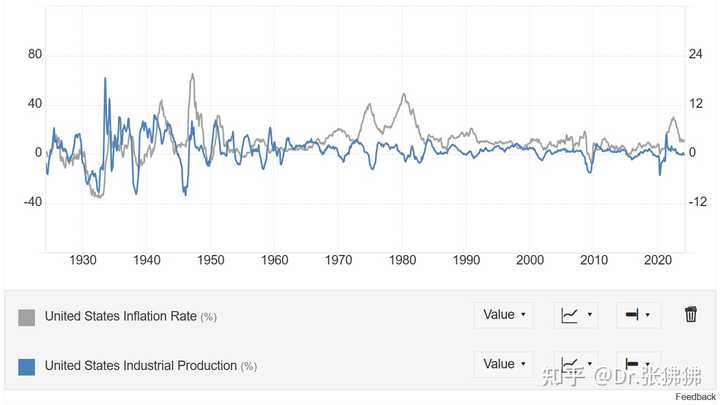Click the blue Industrial Production color swatch
Screen dimensions: 720x405
coord(27,367)
